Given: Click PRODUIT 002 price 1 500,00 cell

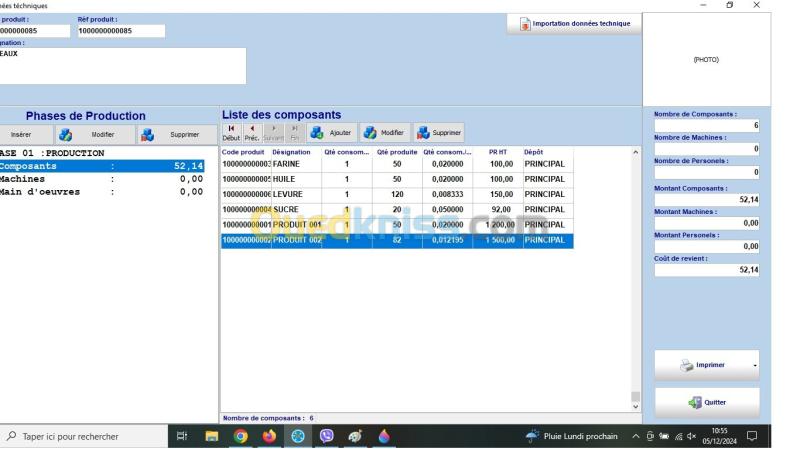Looking at the screenshot, I should [498, 240].
